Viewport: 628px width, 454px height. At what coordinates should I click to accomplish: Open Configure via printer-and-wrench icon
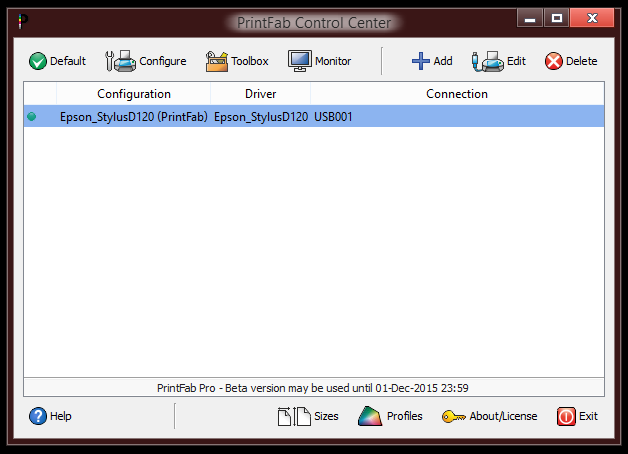pos(121,61)
